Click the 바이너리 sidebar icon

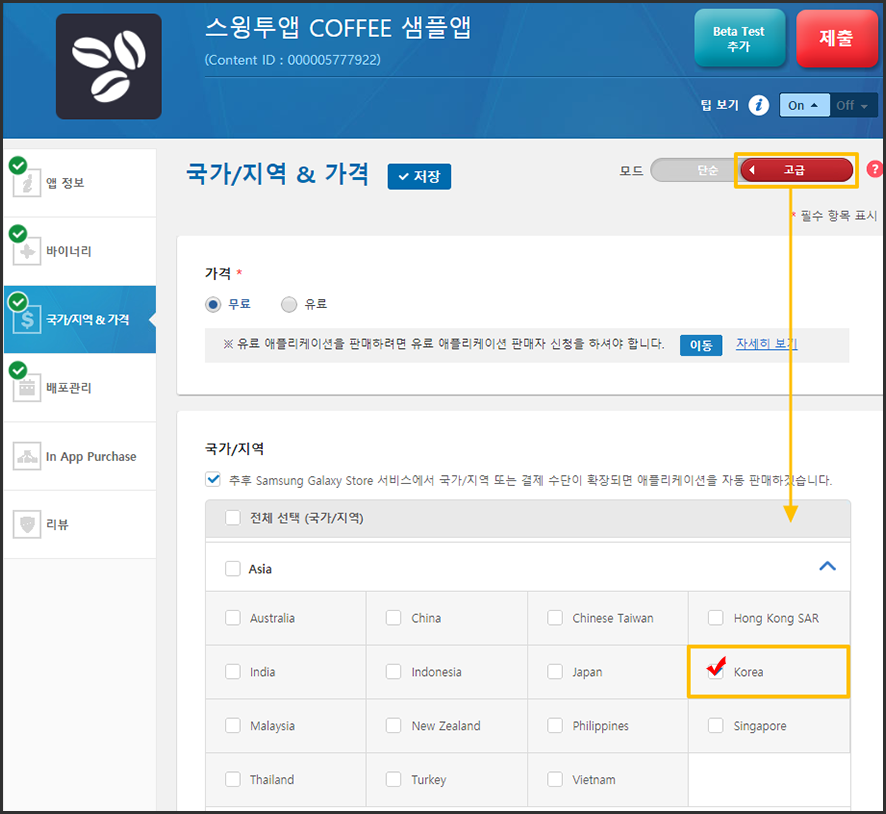coord(27,251)
